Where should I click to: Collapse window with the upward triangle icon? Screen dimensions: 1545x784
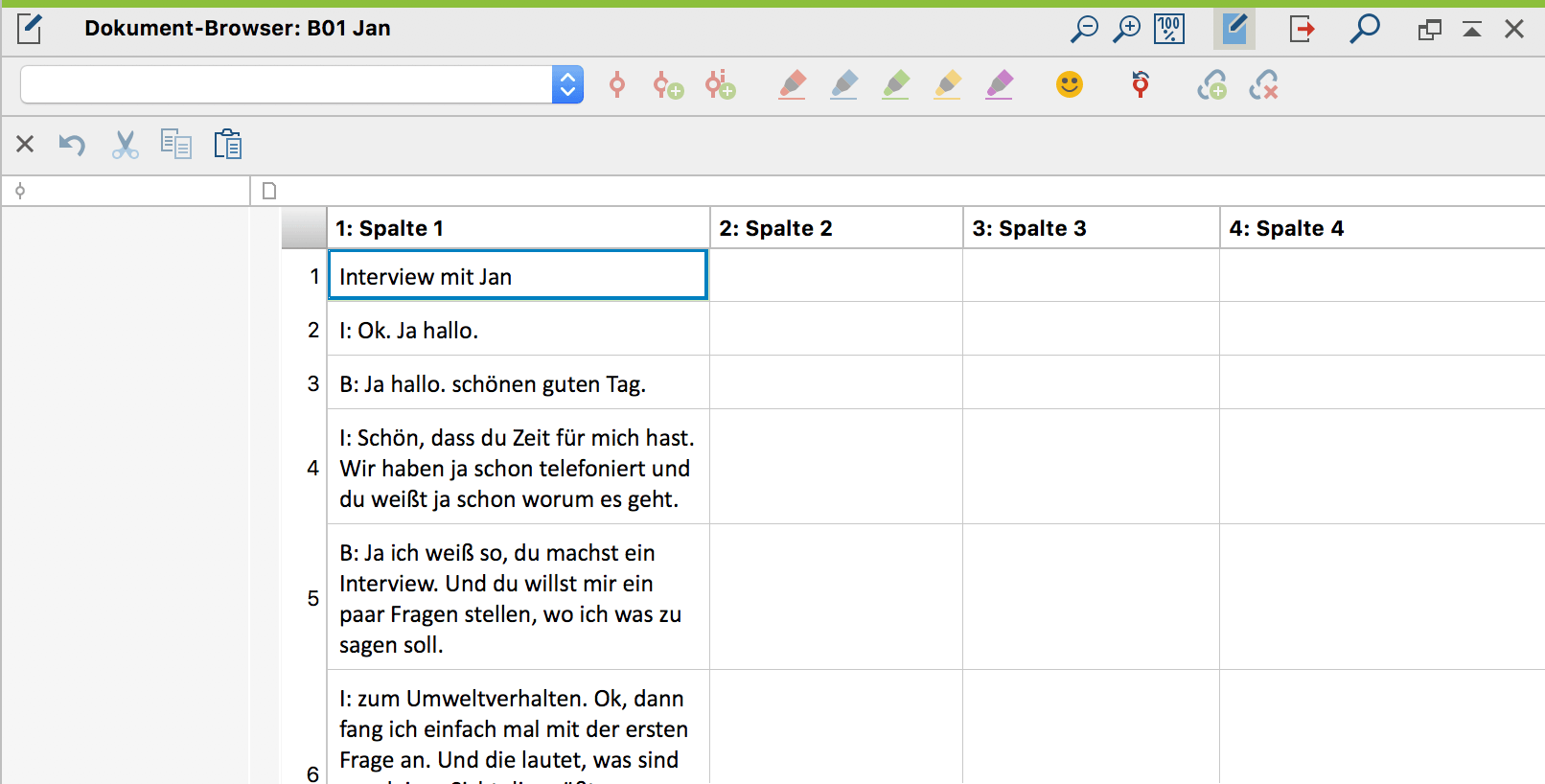tap(1472, 30)
